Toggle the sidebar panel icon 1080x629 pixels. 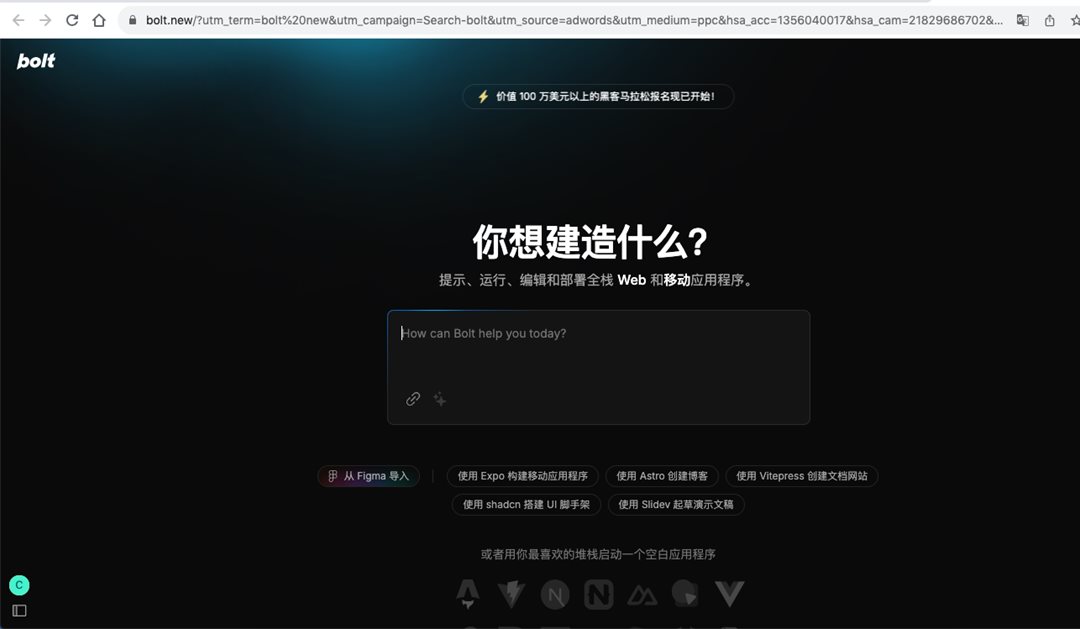coord(19,610)
